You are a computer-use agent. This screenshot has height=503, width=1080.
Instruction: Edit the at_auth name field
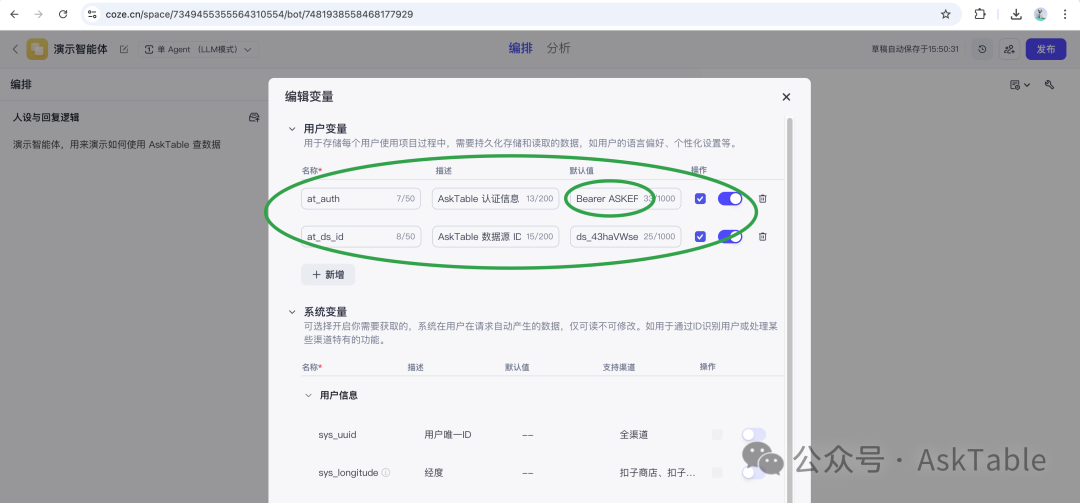pyautogui.click(x=361, y=198)
